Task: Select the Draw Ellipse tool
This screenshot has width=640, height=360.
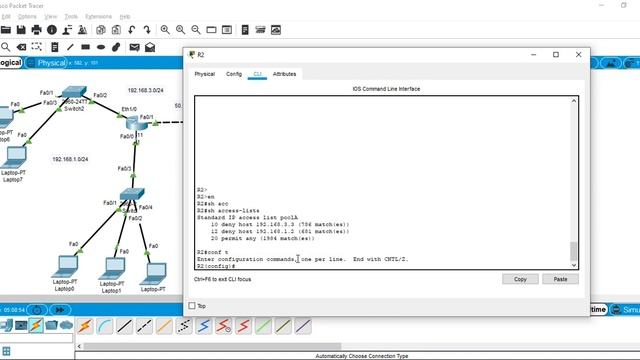Action: [x=101, y=47]
